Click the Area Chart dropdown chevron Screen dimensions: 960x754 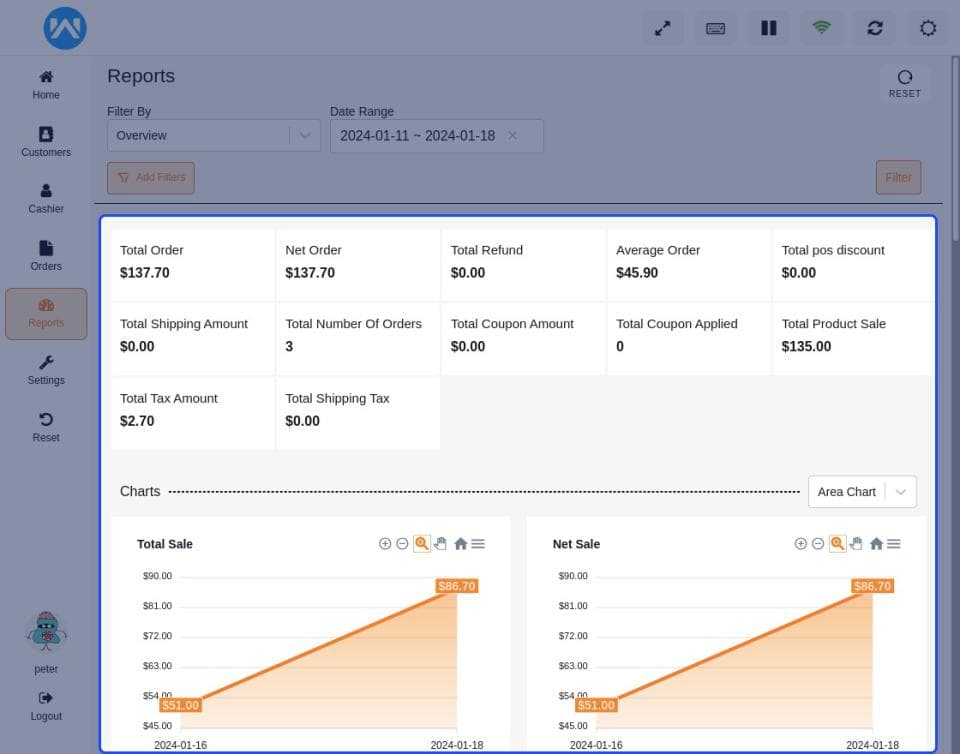pyautogui.click(x=901, y=492)
